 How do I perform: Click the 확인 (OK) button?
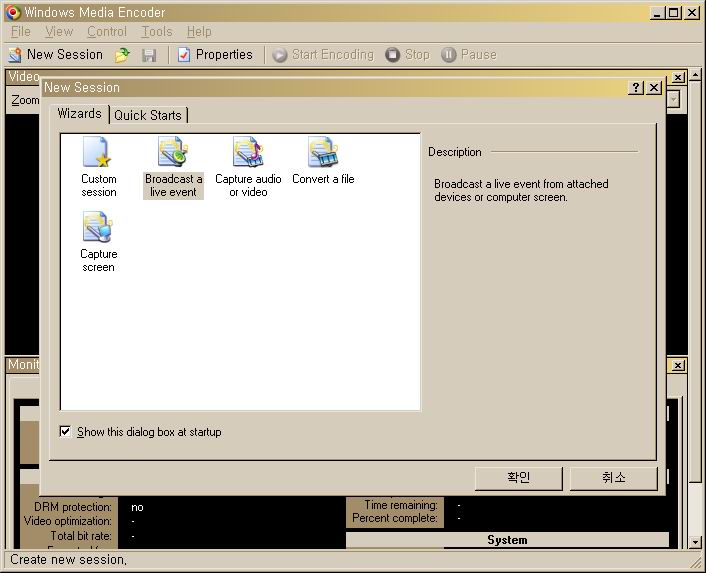519,478
